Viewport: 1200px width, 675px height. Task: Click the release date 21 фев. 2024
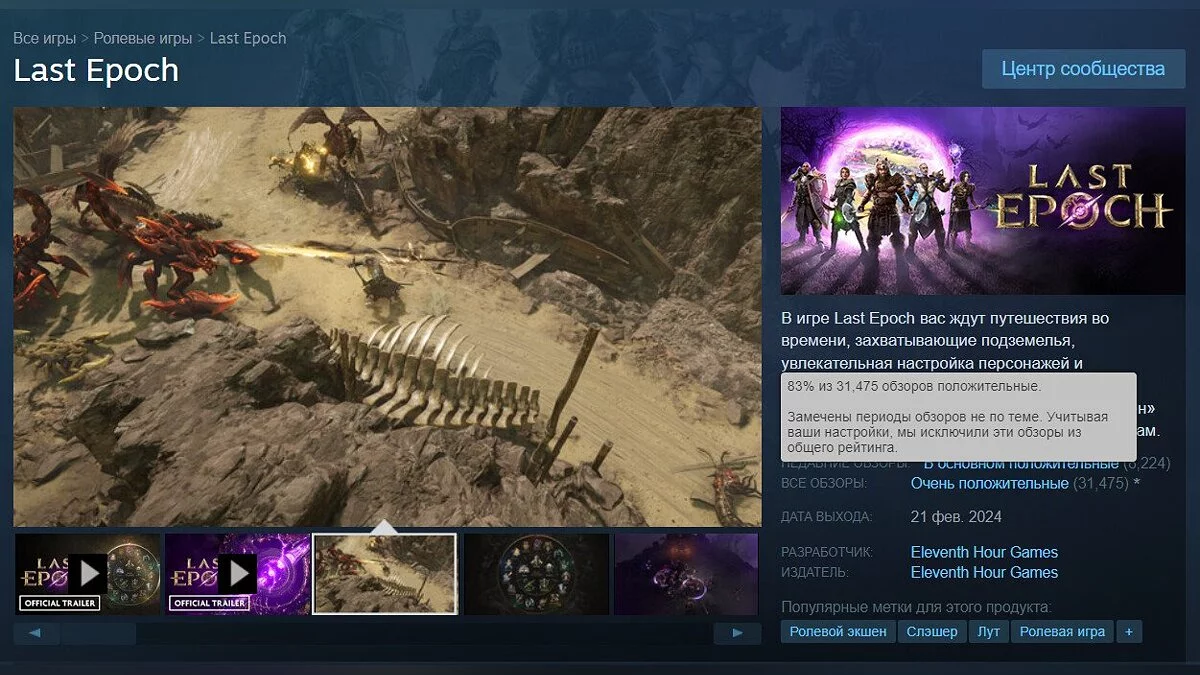(956, 517)
